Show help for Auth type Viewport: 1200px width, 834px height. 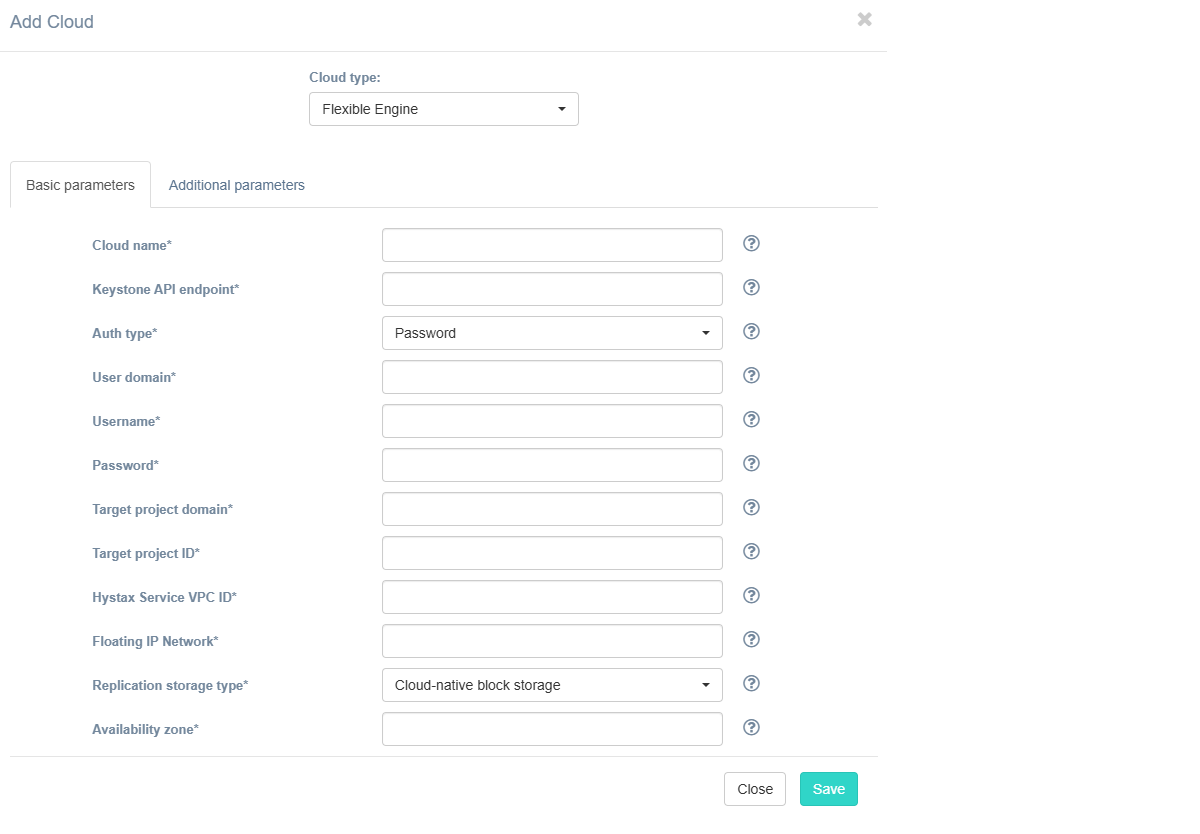tap(752, 332)
